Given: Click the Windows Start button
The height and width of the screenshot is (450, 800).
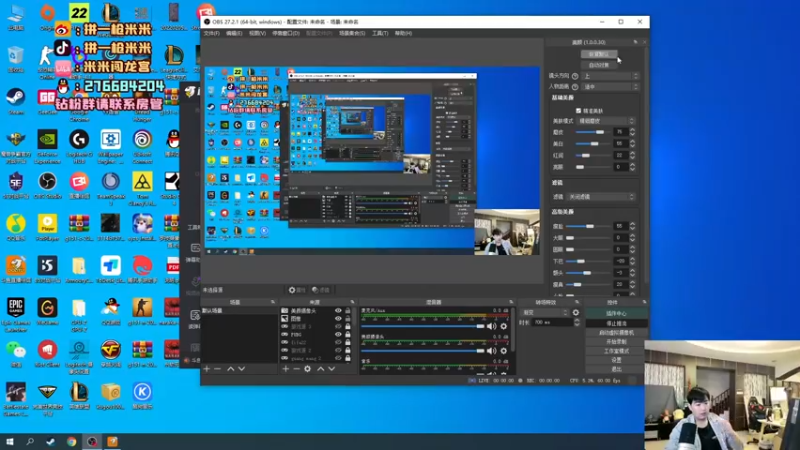Looking at the screenshot, I should tap(10, 441).
